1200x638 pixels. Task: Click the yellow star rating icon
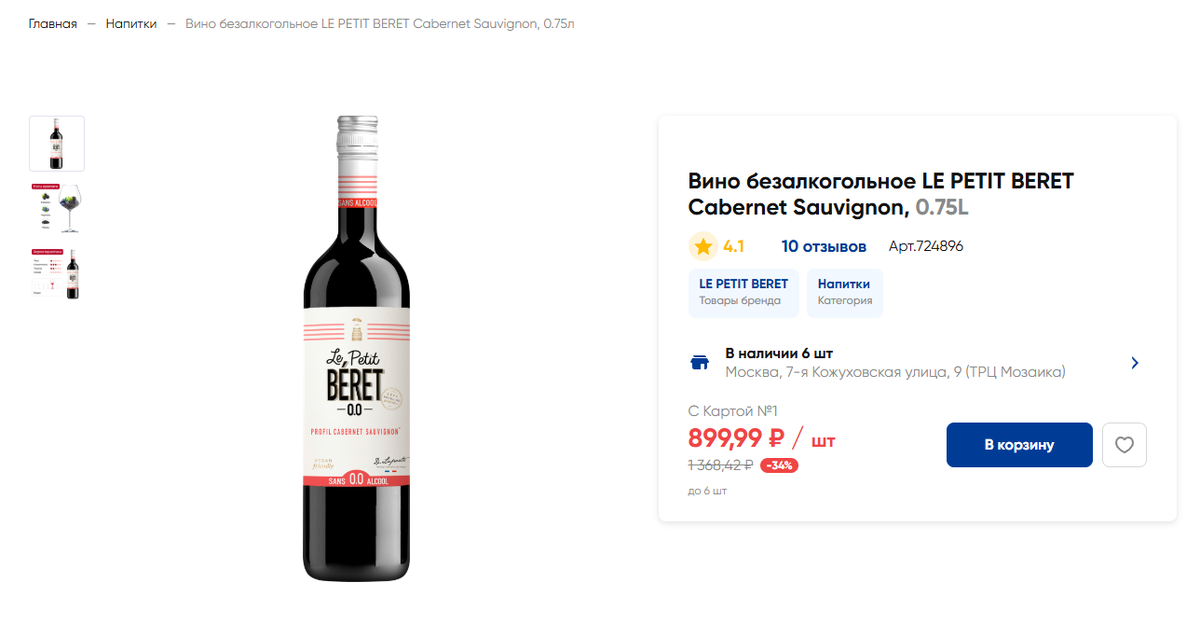coord(702,246)
